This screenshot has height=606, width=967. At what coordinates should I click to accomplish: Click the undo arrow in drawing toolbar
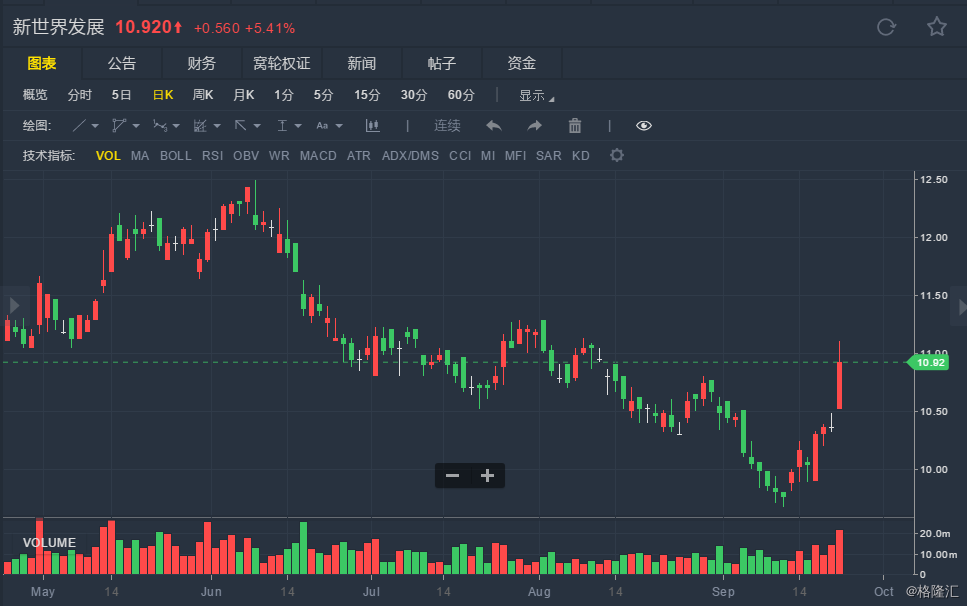click(x=493, y=126)
